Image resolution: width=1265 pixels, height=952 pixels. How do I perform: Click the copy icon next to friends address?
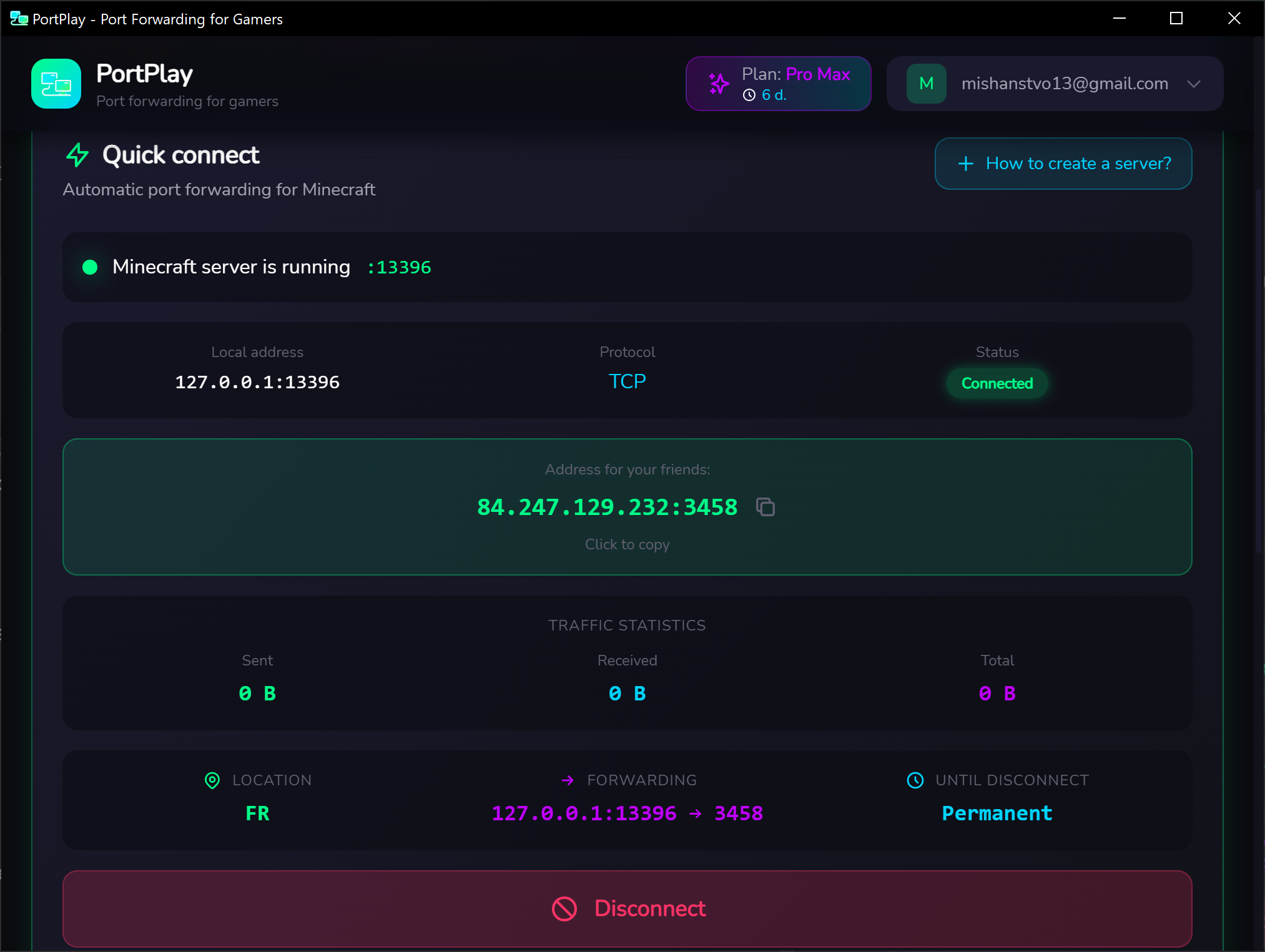(765, 507)
